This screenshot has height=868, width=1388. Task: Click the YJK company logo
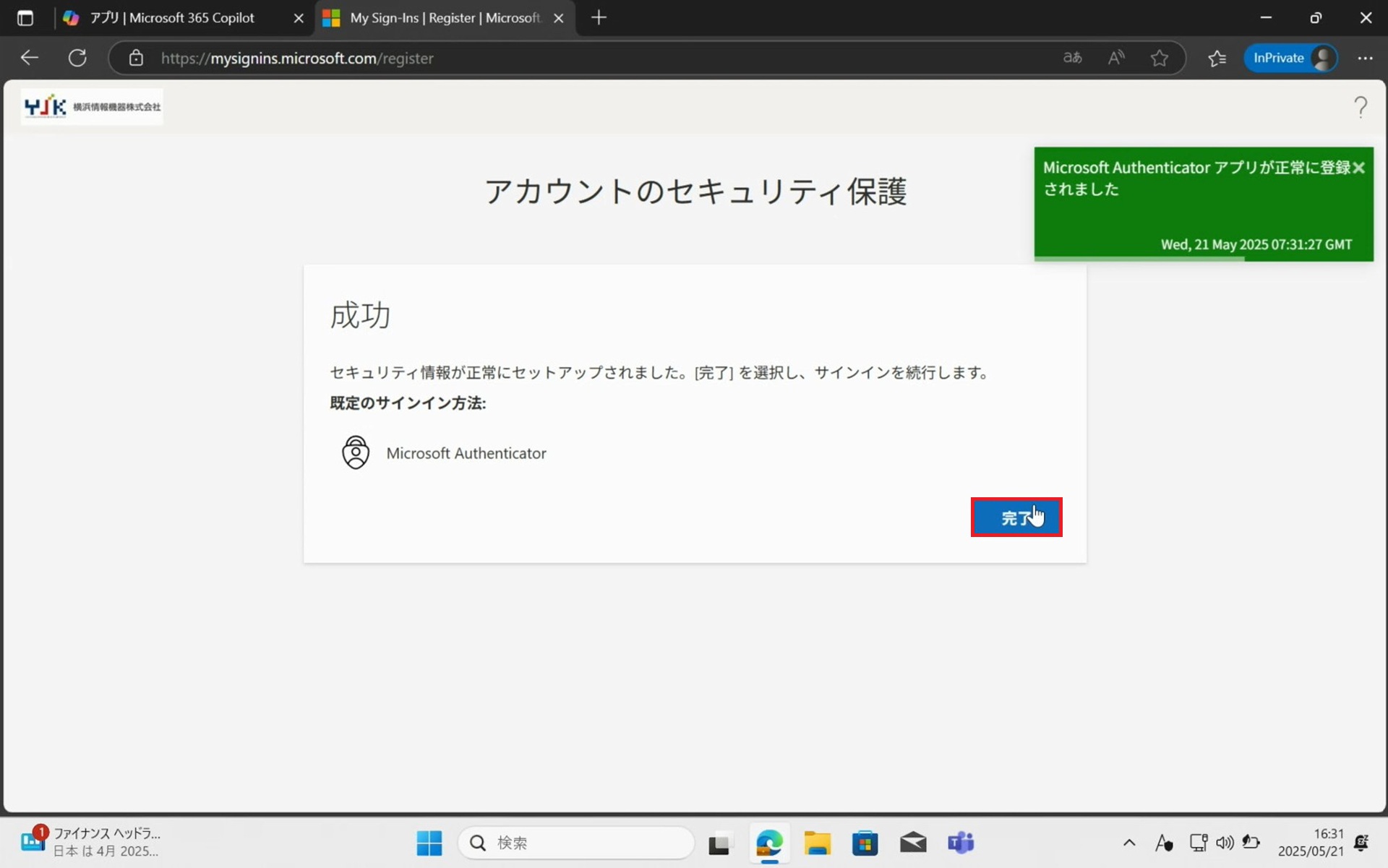coord(92,107)
